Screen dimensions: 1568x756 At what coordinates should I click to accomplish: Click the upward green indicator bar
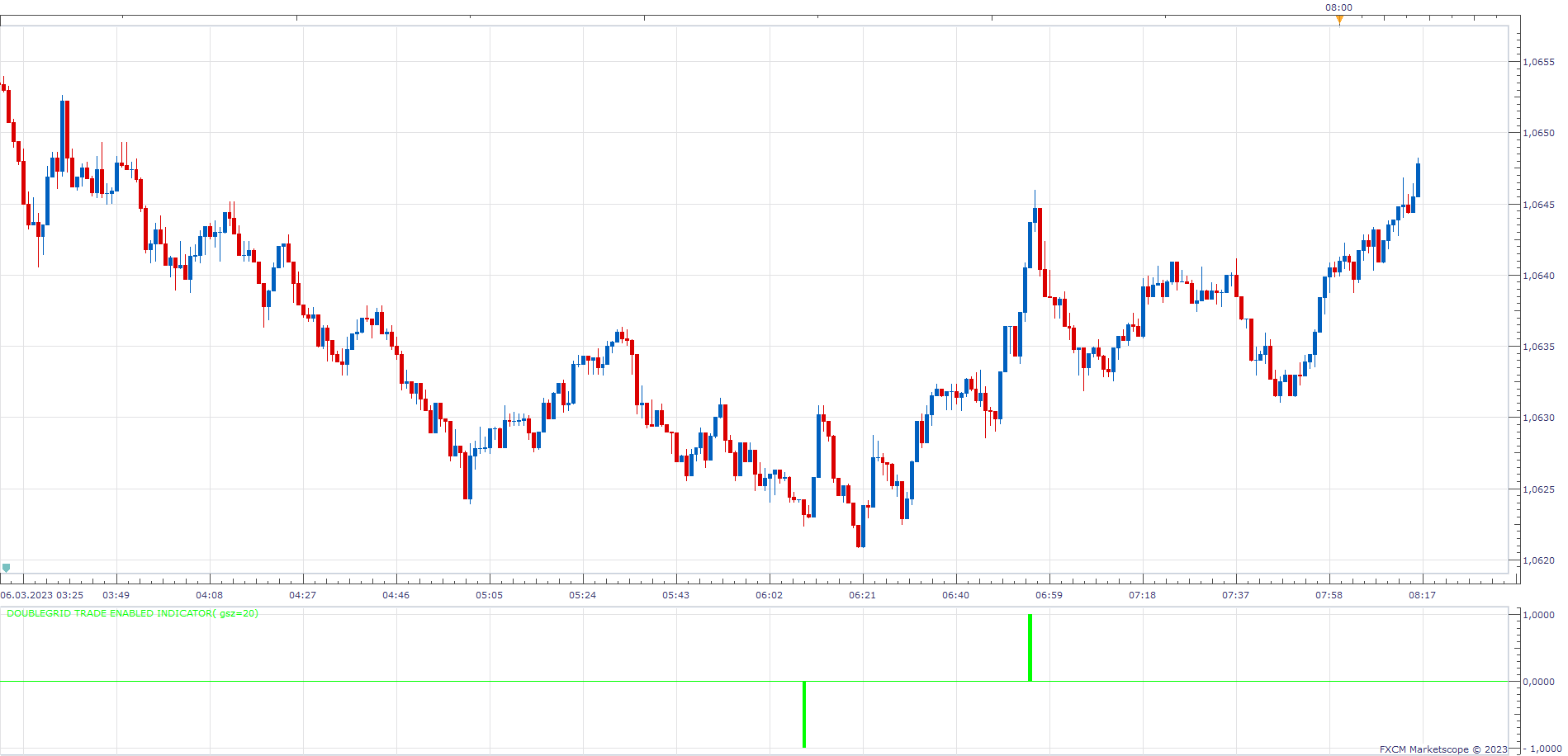click(x=1030, y=648)
